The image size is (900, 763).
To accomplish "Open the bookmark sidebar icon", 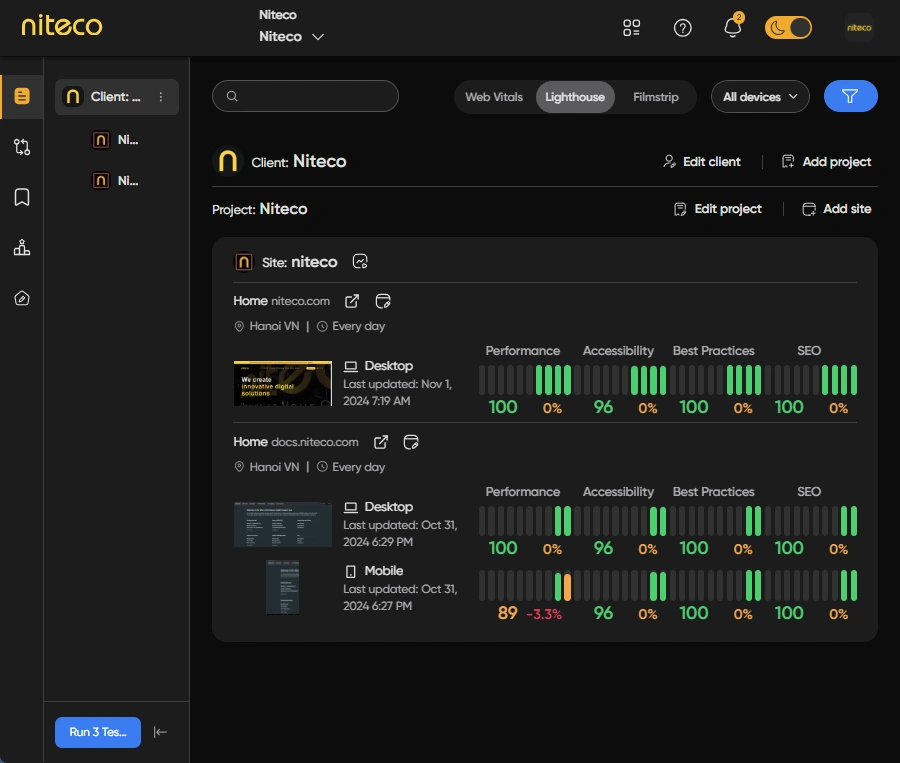I will (x=22, y=197).
